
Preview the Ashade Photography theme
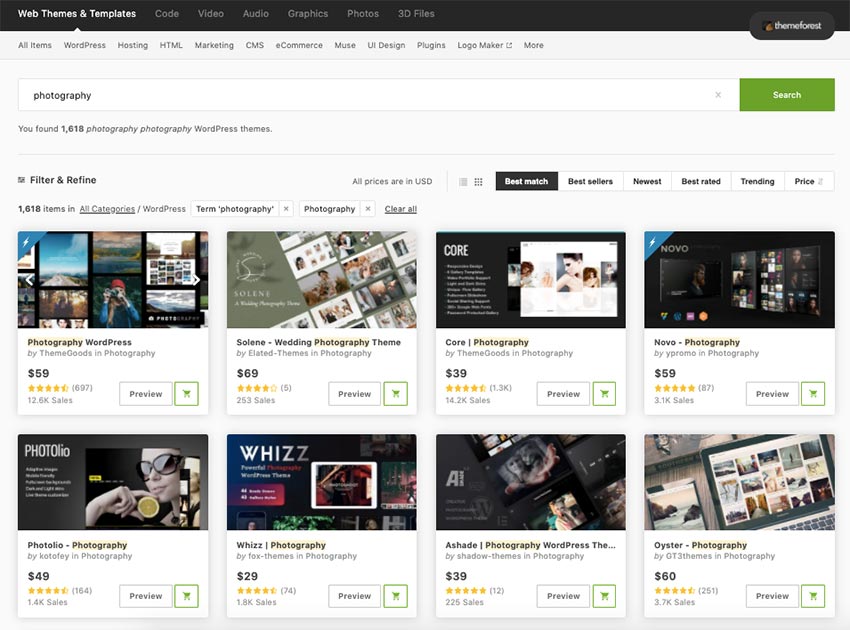coord(563,596)
